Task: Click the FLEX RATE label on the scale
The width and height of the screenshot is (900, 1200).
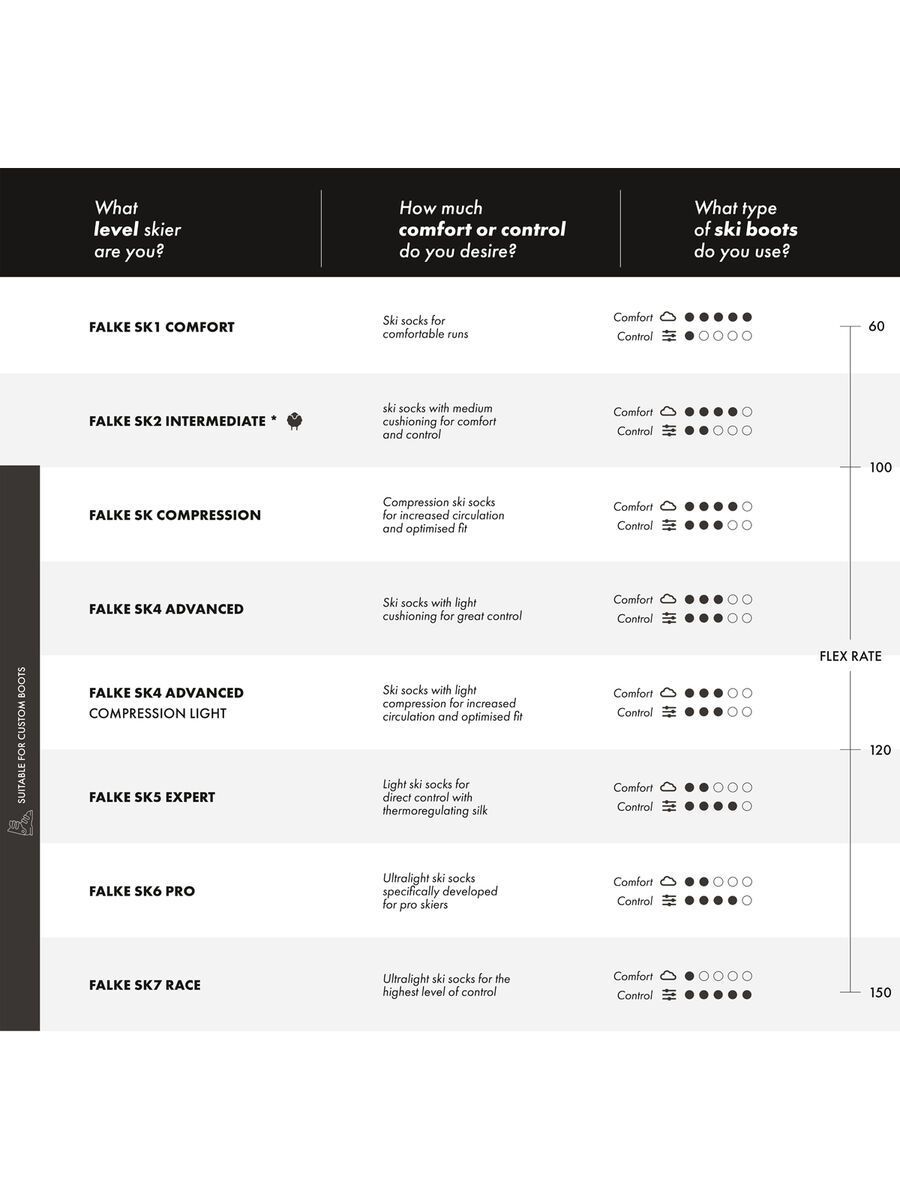Action: coord(850,656)
